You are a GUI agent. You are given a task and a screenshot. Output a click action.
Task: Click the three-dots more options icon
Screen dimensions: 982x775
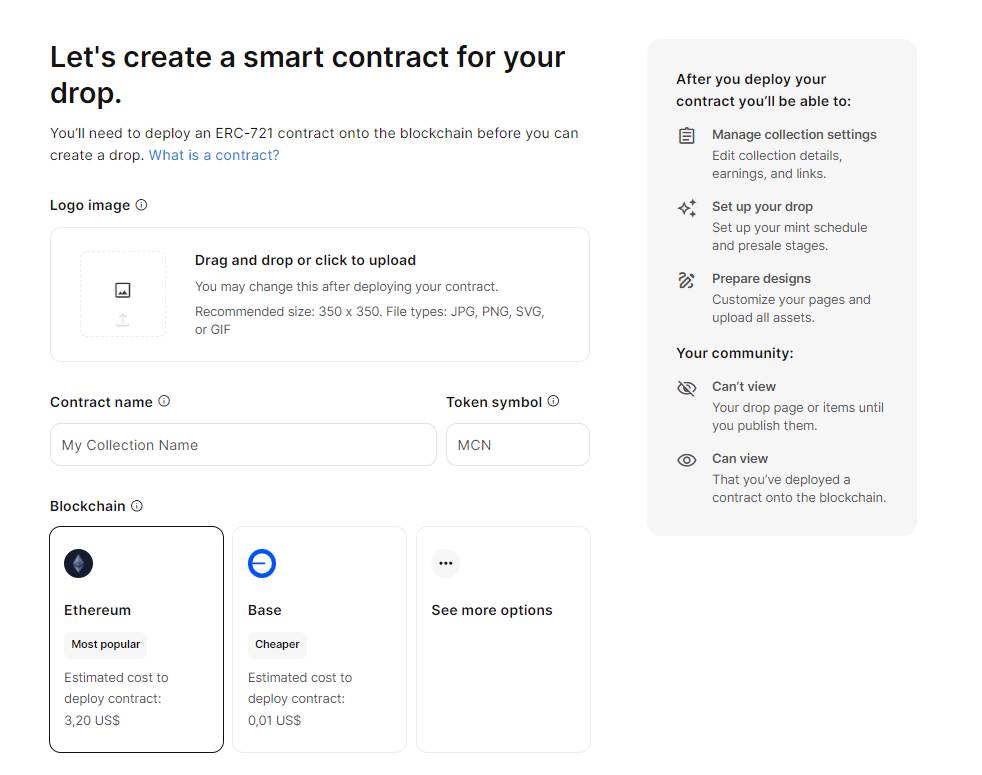click(x=446, y=563)
